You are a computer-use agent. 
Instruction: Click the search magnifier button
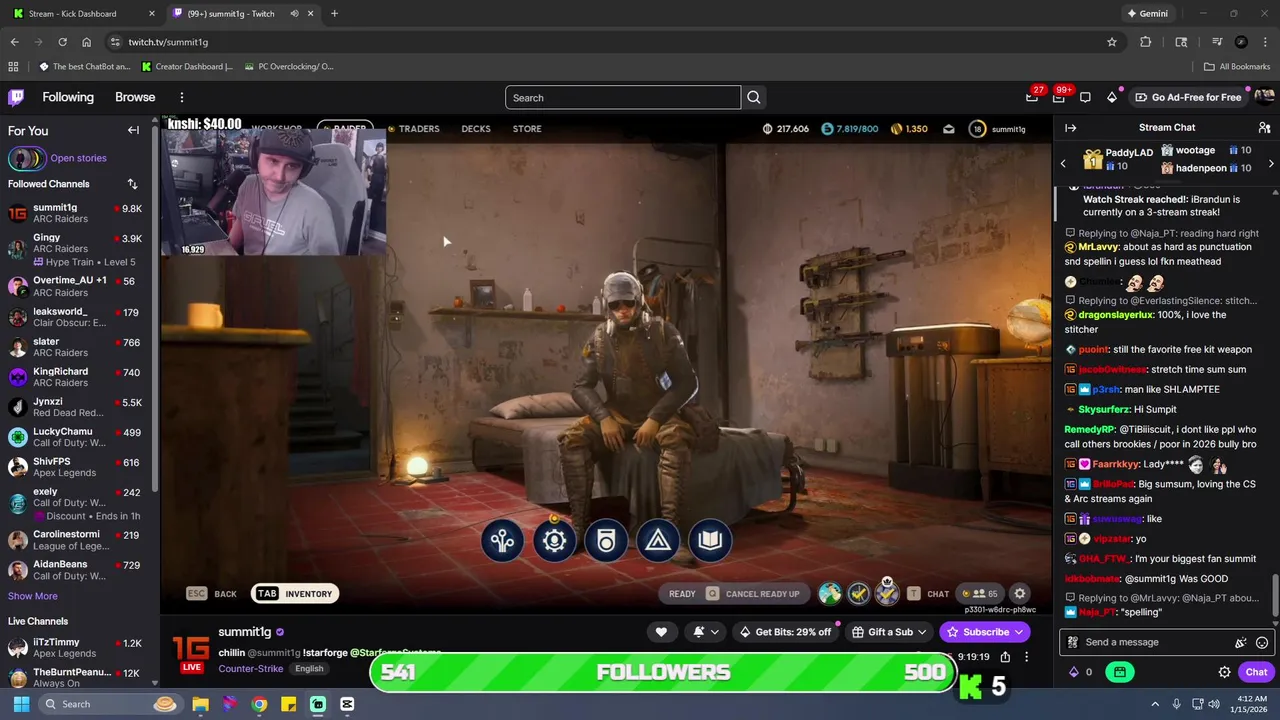[x=754, y=97]
